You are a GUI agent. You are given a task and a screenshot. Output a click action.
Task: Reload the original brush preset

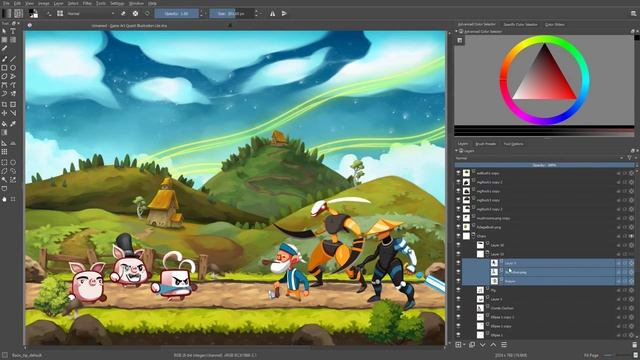147,13
